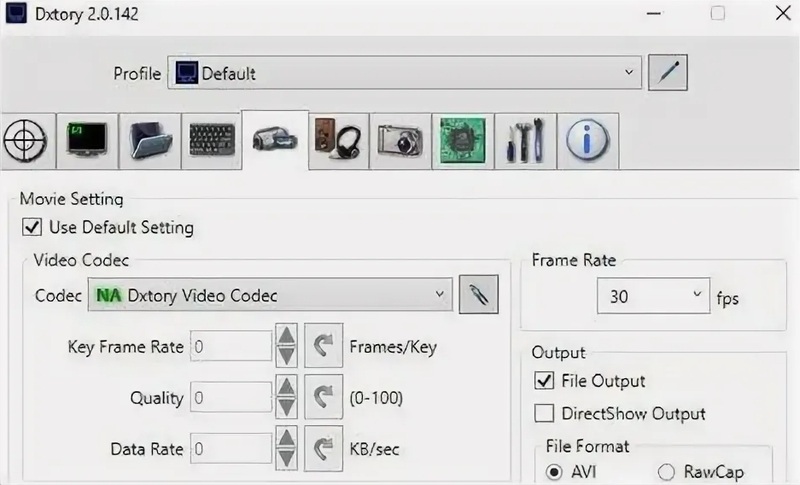Open the headphones Audio tab
The image size is (800, 485).
[336, 141]
